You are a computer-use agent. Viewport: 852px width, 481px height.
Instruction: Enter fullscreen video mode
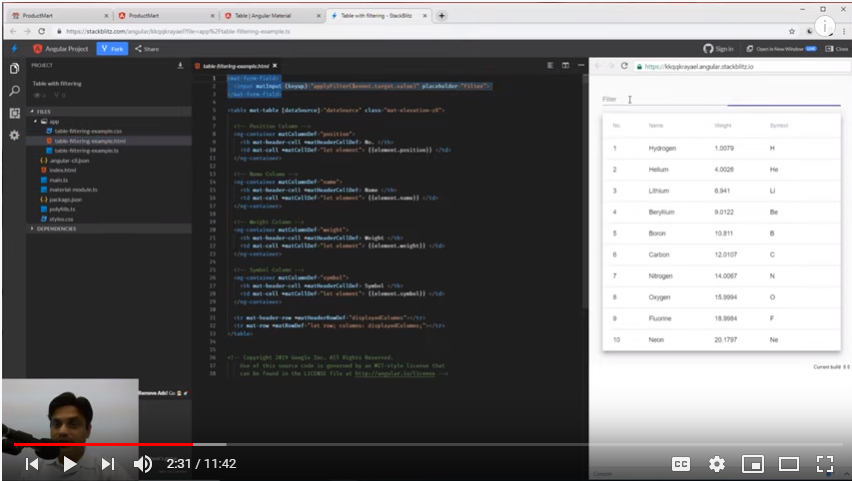[x=825, y=464]
